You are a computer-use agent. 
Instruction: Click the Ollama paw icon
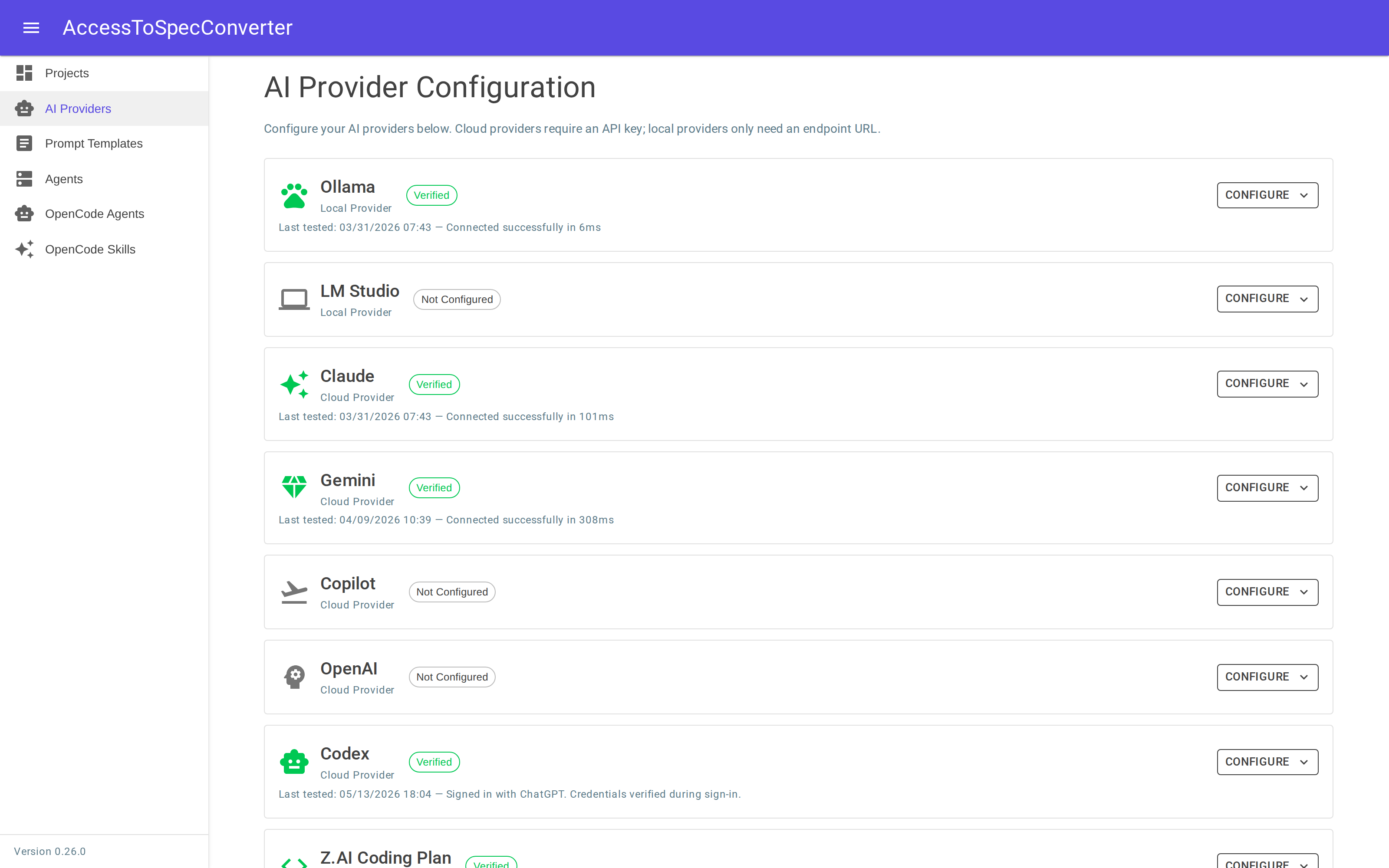click(294, 196)
